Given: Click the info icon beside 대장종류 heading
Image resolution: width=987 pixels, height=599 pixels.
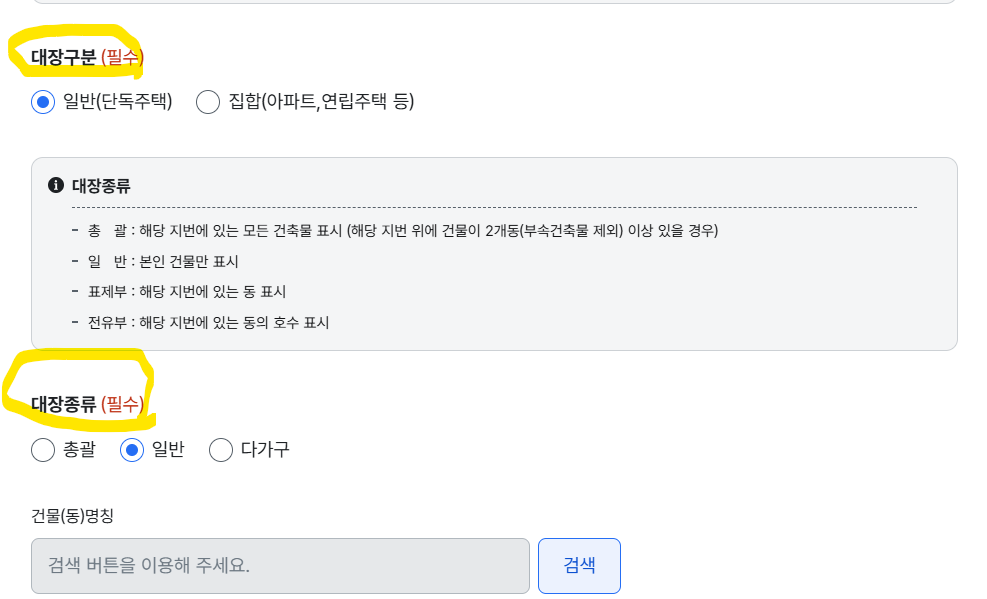Looking at the screenshot, I should pyautogui.click(x=56, y=185).
